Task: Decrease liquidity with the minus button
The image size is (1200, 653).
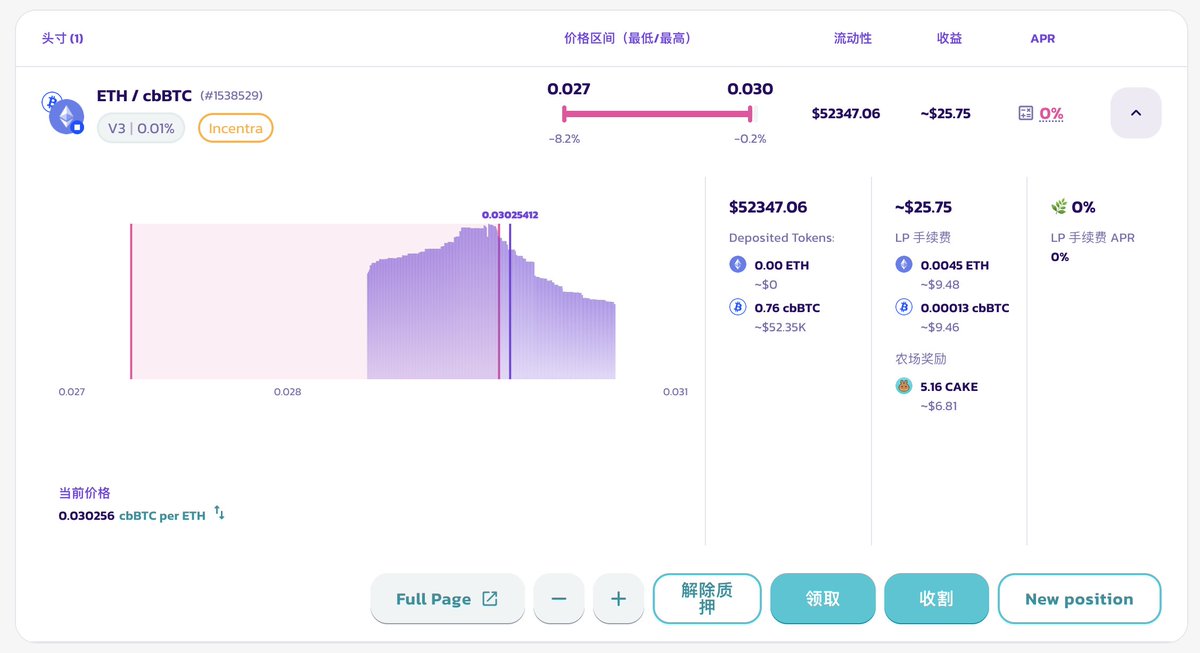Action: point(559,599)
